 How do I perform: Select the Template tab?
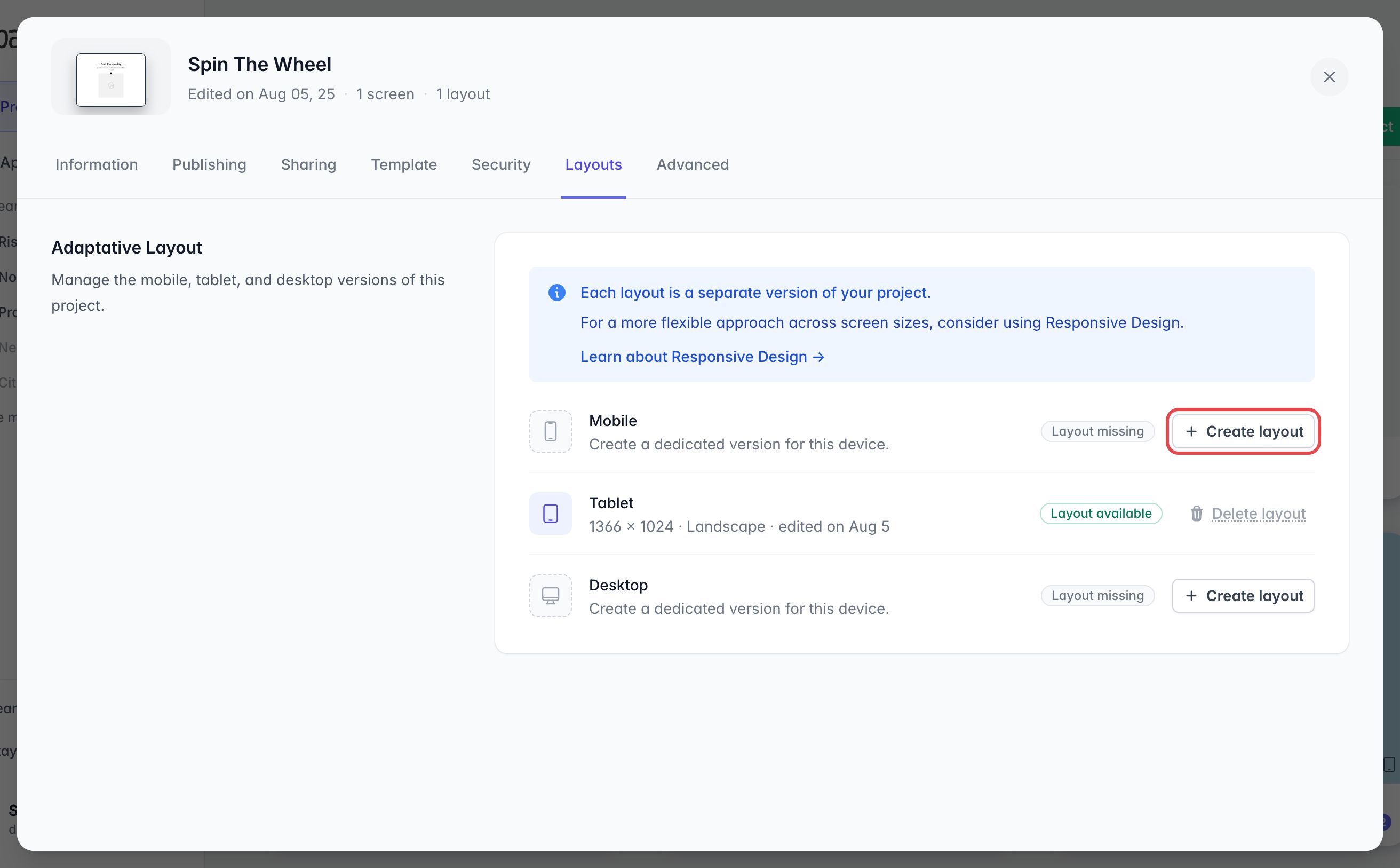point(404,165)
